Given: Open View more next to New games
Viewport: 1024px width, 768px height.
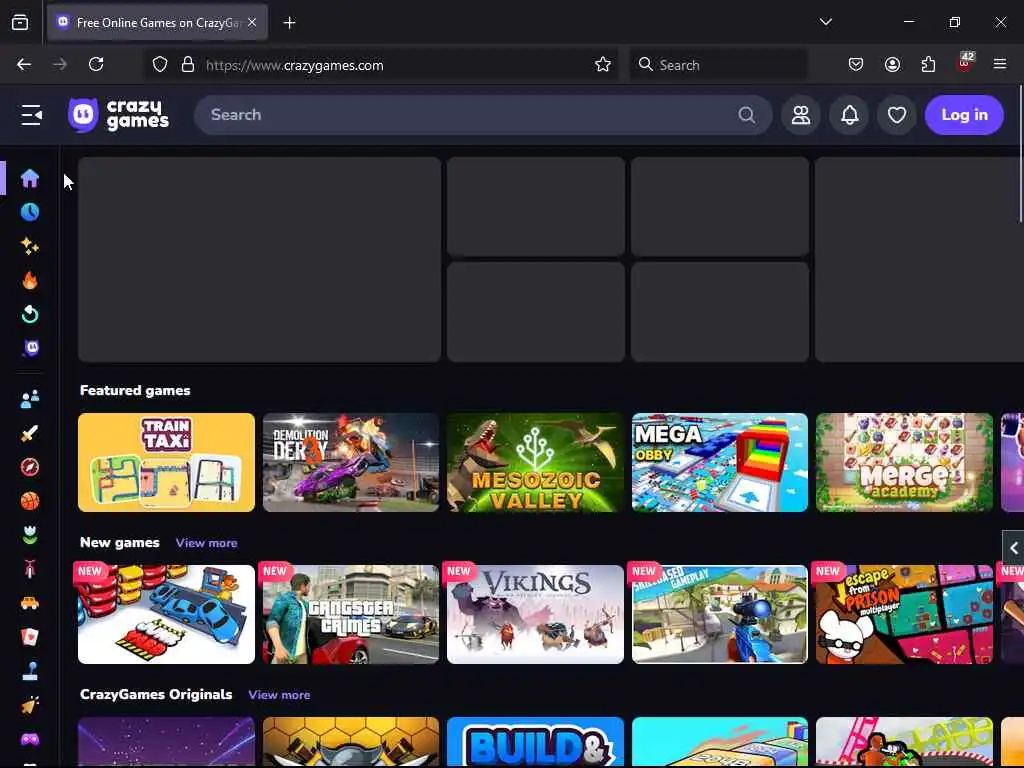Looking at the screenshot, I should tap(206, 543).
